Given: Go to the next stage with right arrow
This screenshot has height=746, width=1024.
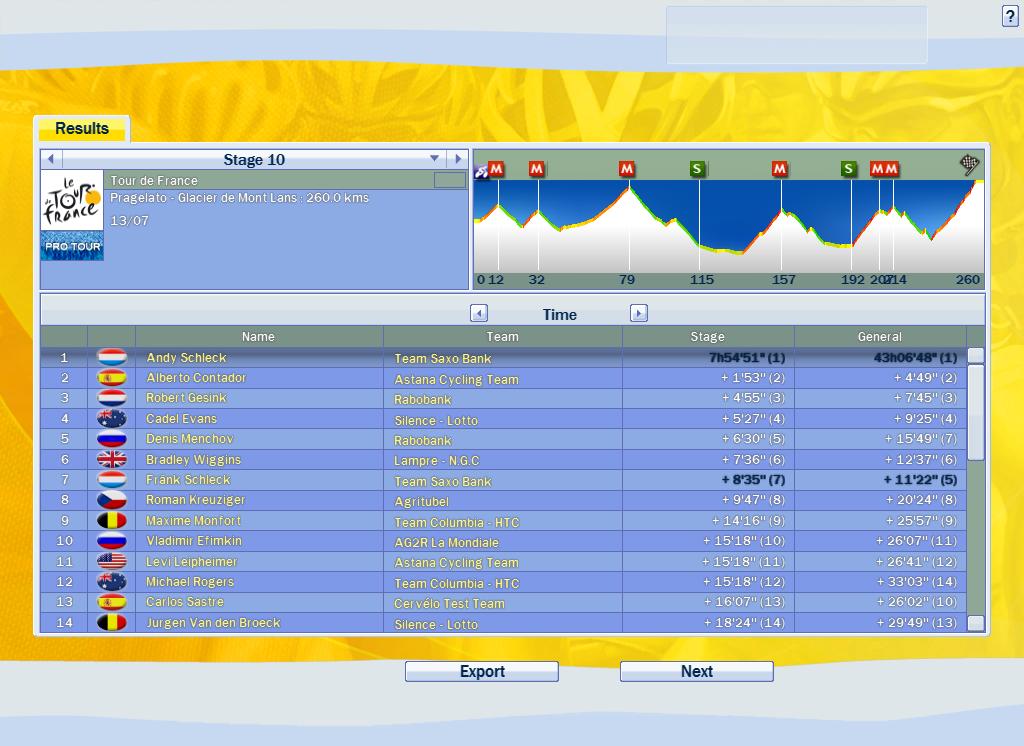Looking at the screenshot, I should pyautogui.click(x=457, y=159).
